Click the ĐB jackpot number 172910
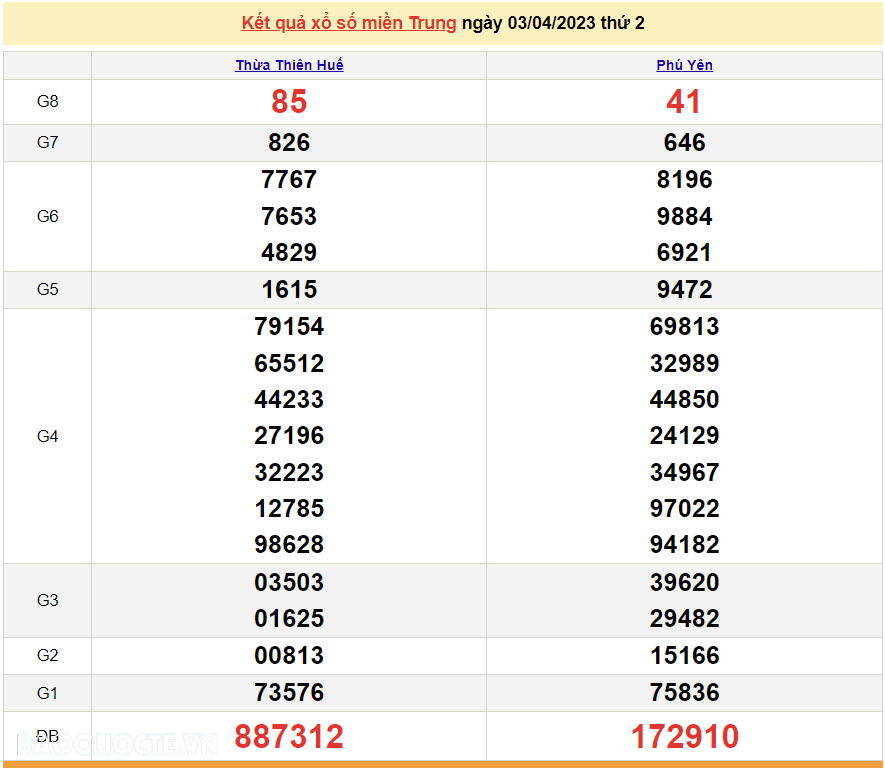 [x=684, y=735]
